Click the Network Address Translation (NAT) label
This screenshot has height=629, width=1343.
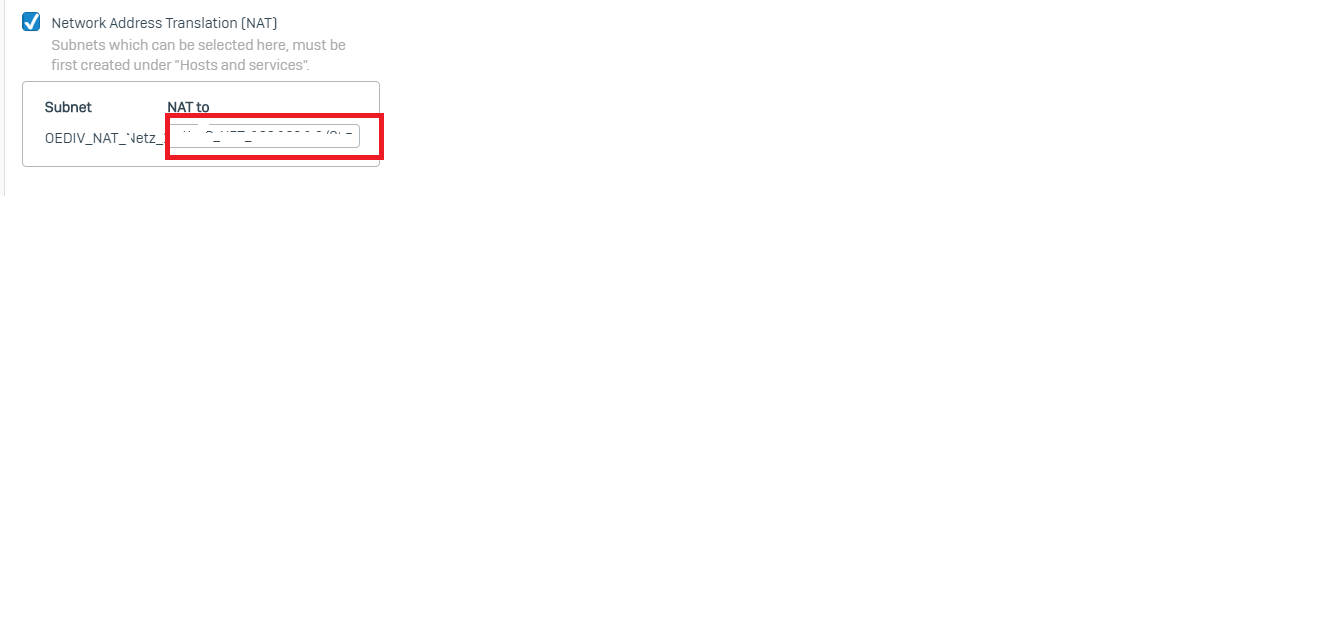tap(164, 22)
